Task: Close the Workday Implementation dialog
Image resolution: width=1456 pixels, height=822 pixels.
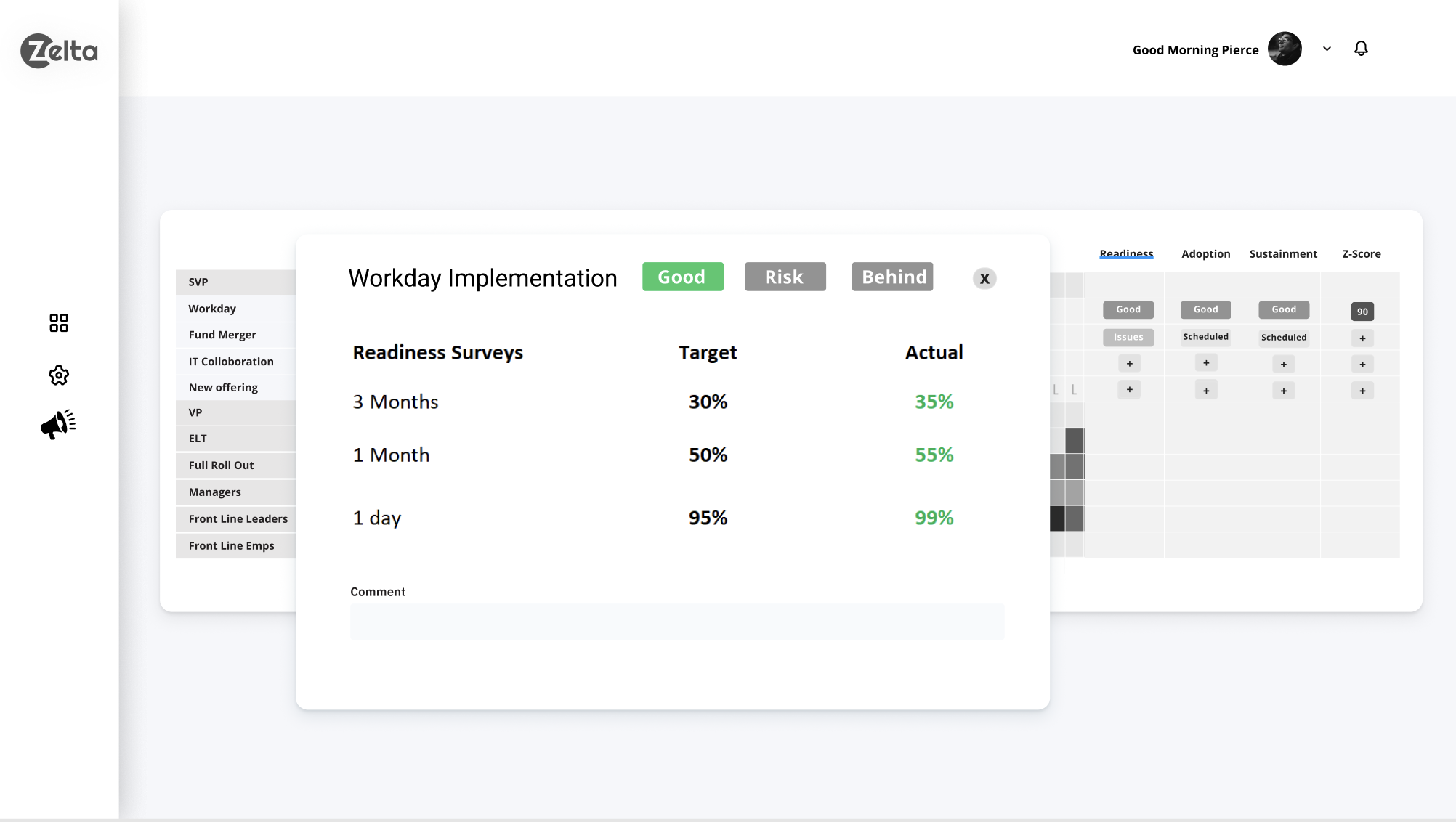Action: click(984, 279)
